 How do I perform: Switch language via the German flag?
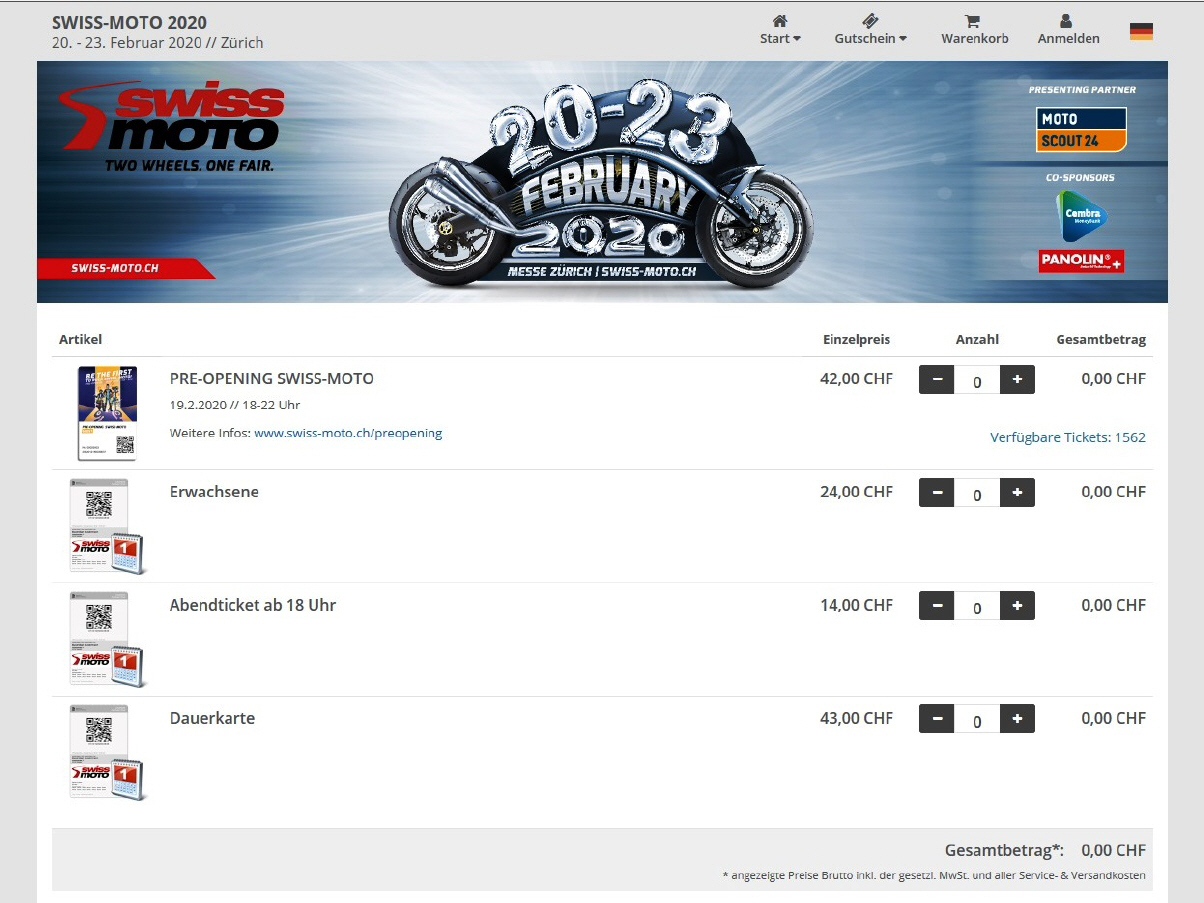pos(1141,31)
